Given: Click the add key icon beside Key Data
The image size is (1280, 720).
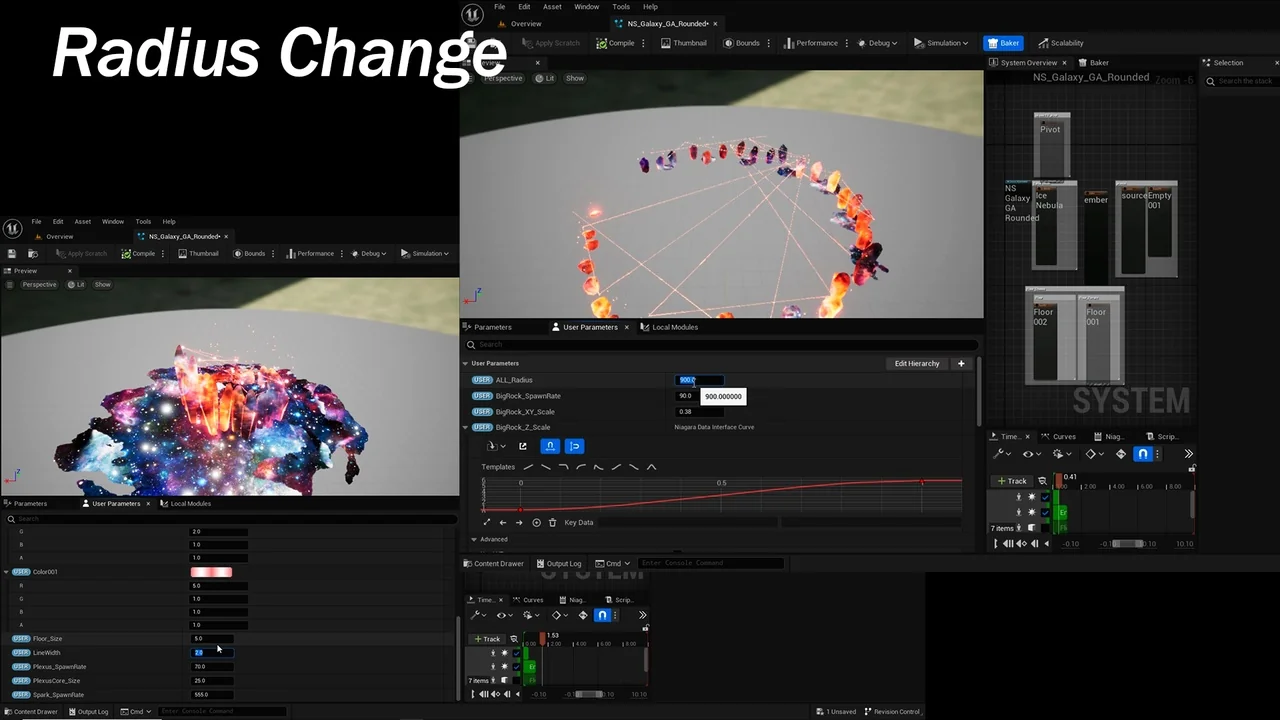Looking at the screenshot, I should coord(536,522).
